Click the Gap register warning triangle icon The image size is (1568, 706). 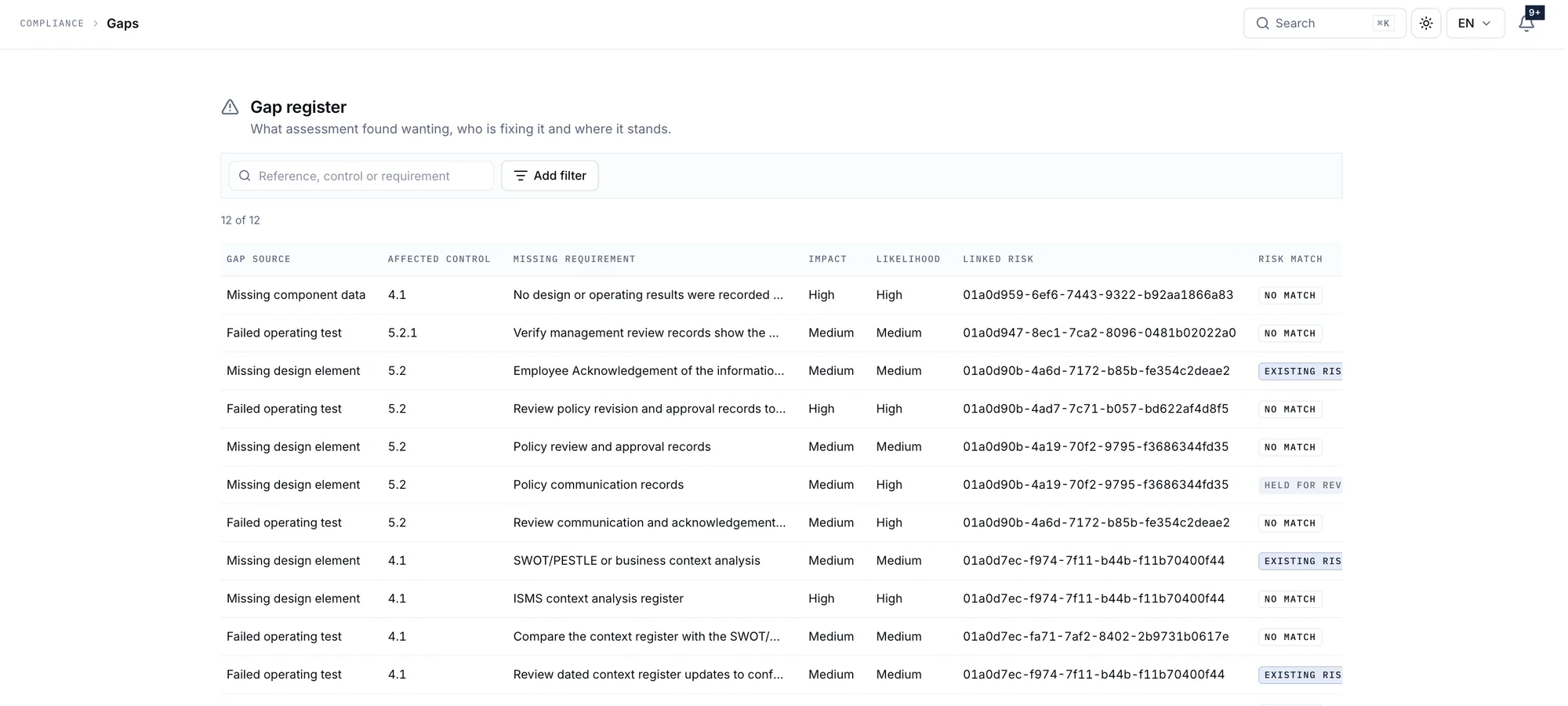pyautogui.click(x=230, y=107)
